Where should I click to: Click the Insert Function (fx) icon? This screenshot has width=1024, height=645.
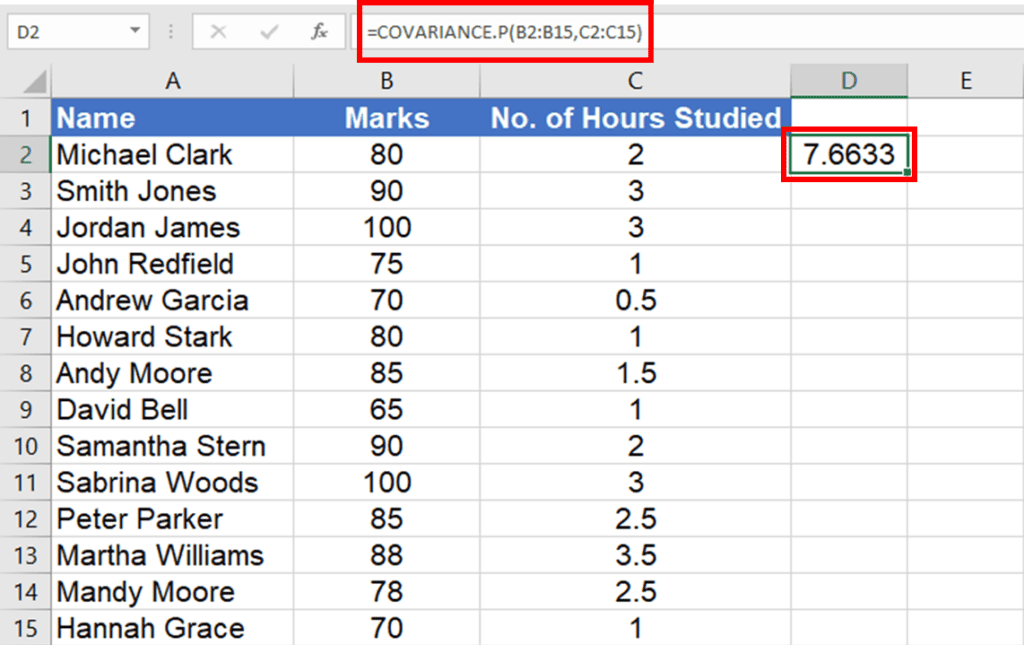(x=317, y=31)
